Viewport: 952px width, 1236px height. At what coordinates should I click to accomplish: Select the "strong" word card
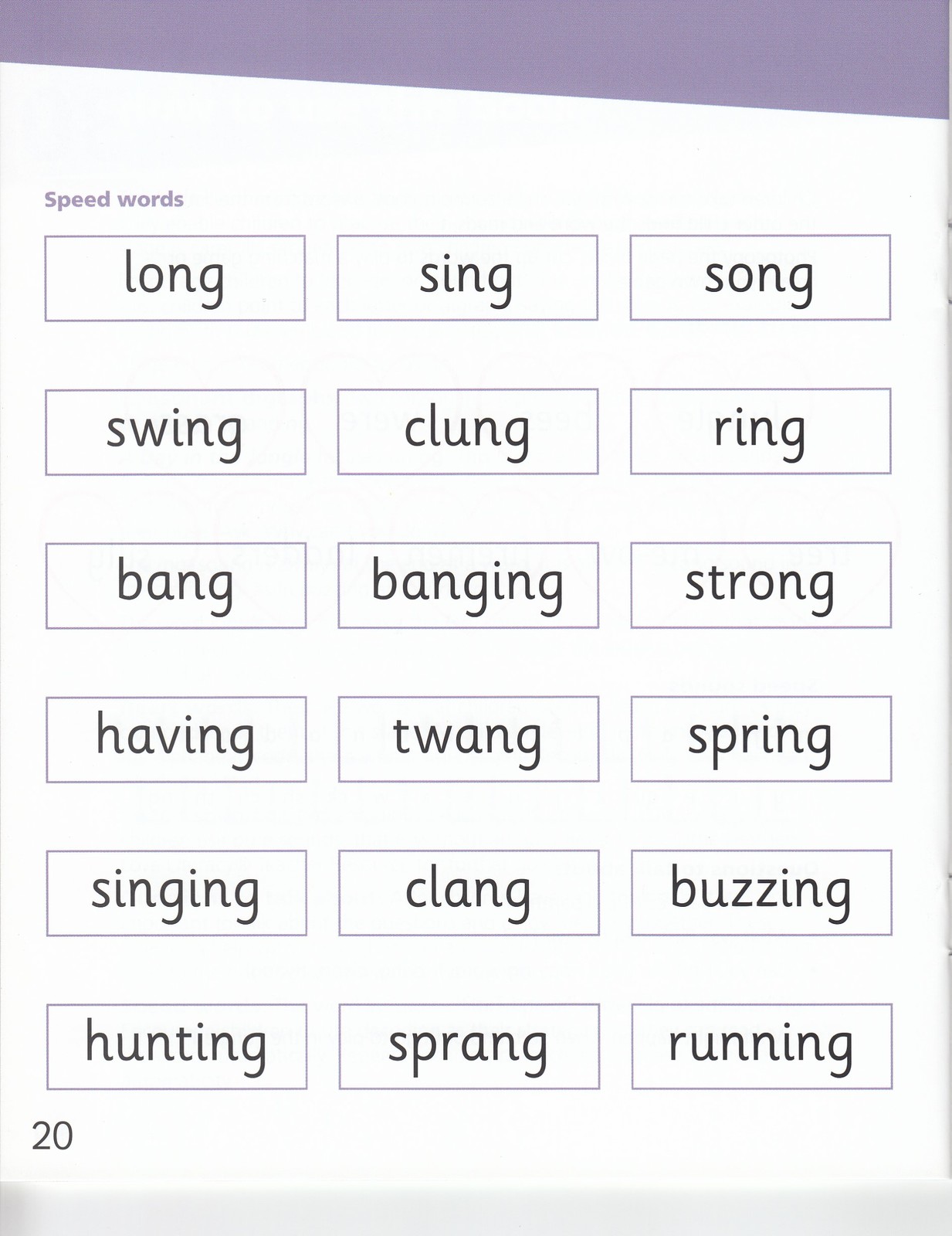tap(761, 586)
